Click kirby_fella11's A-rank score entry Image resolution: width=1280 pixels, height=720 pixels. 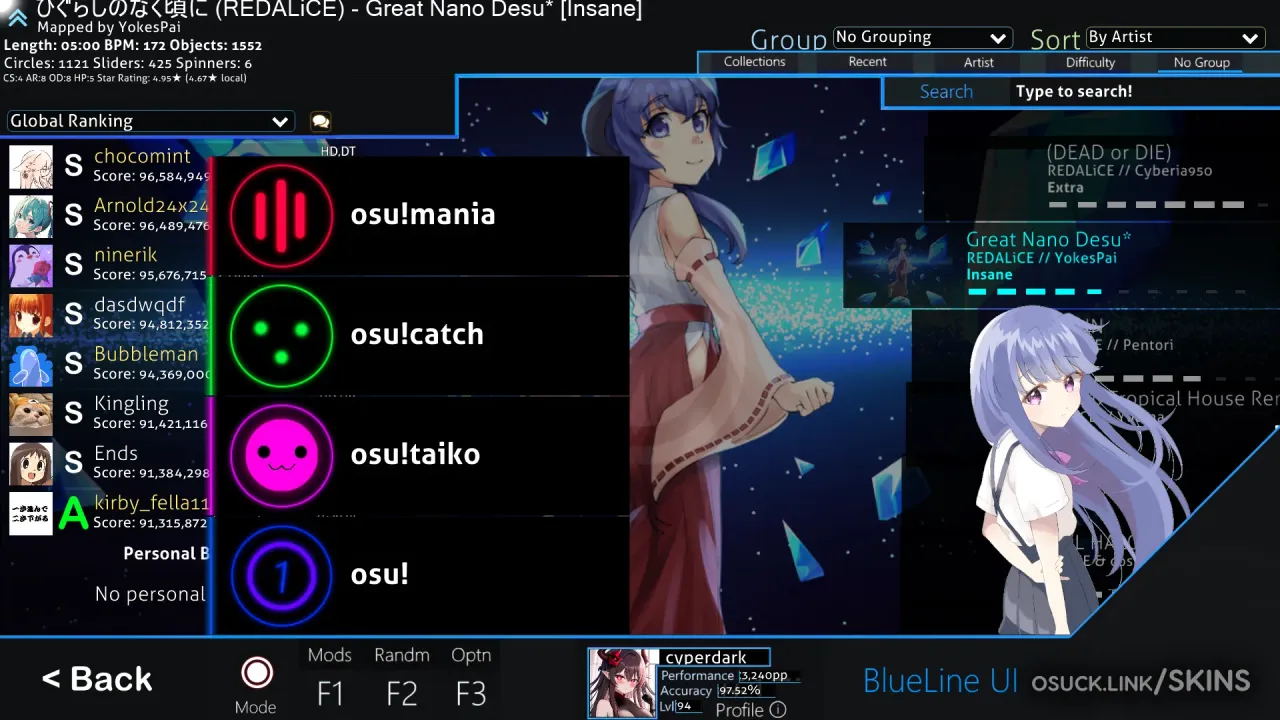[108, 513]
